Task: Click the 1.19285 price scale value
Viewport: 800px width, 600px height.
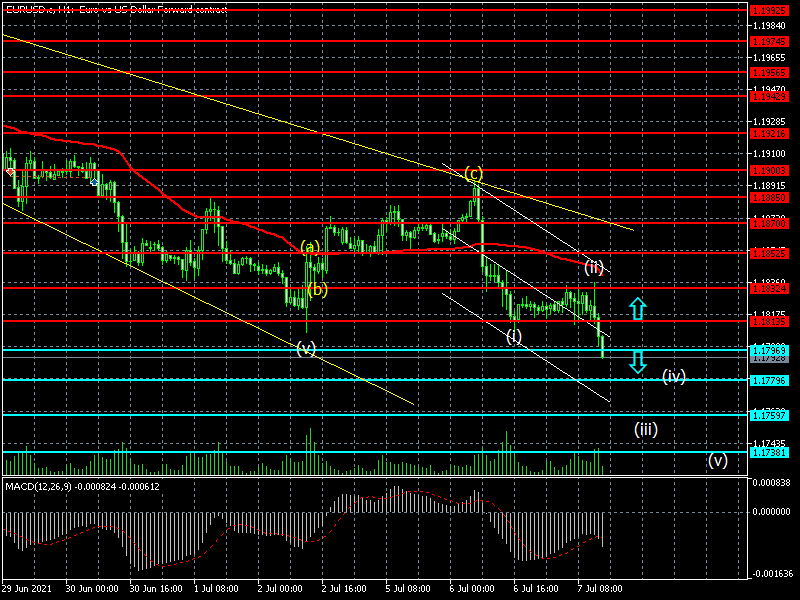Action: coord(769,121)
